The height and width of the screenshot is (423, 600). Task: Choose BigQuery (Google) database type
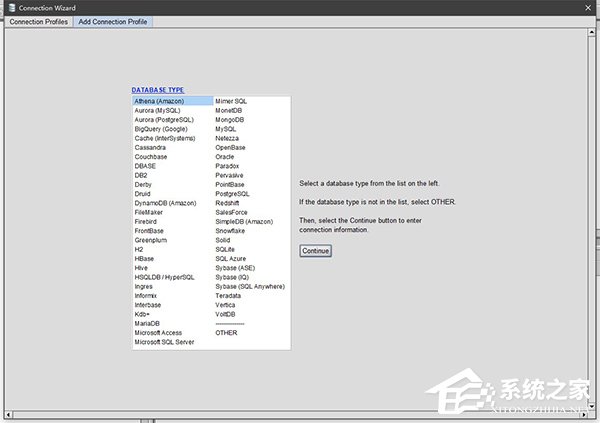161,129
